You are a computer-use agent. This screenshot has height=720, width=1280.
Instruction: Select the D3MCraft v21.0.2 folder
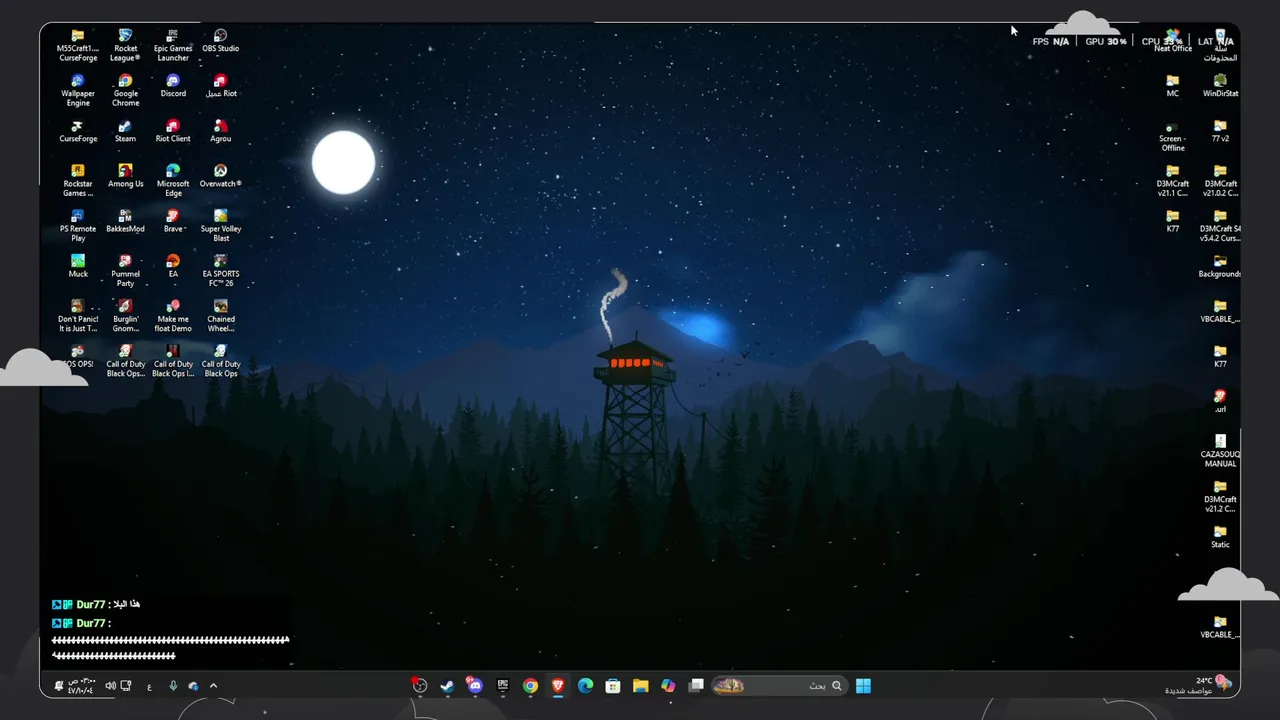[1220, 180]
